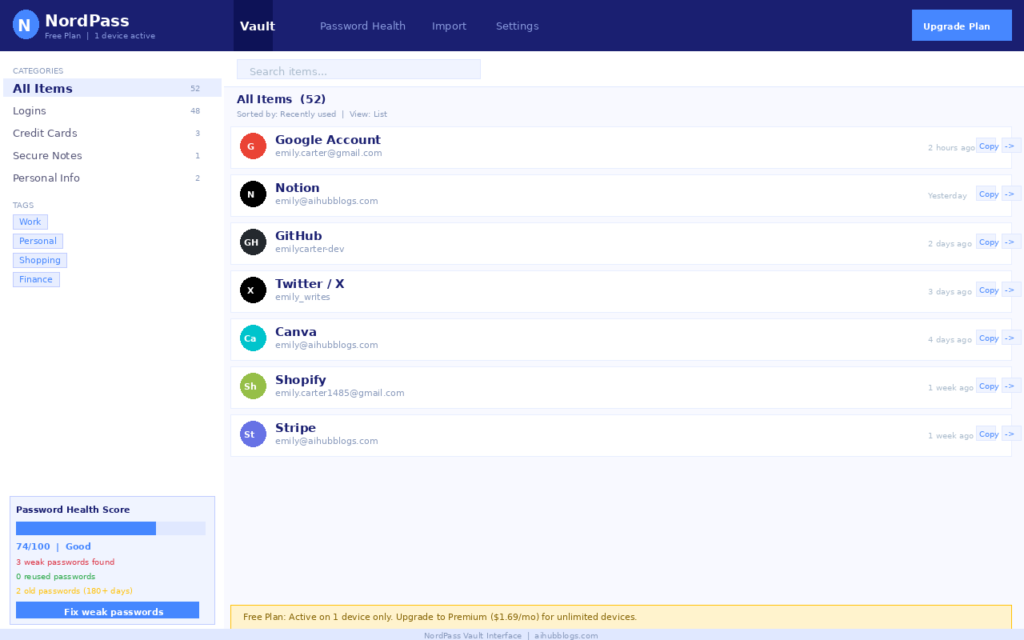The image size is (1024, 640).
Task: Open Notion entry arrow button
Action: [x=1010, y=194]
